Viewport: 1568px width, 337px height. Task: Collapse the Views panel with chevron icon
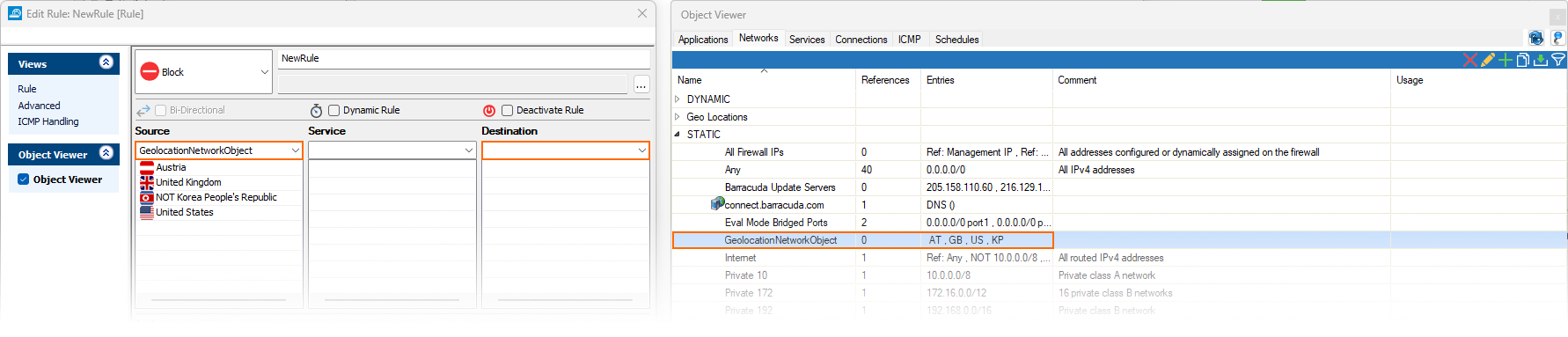tap(106, 62)
